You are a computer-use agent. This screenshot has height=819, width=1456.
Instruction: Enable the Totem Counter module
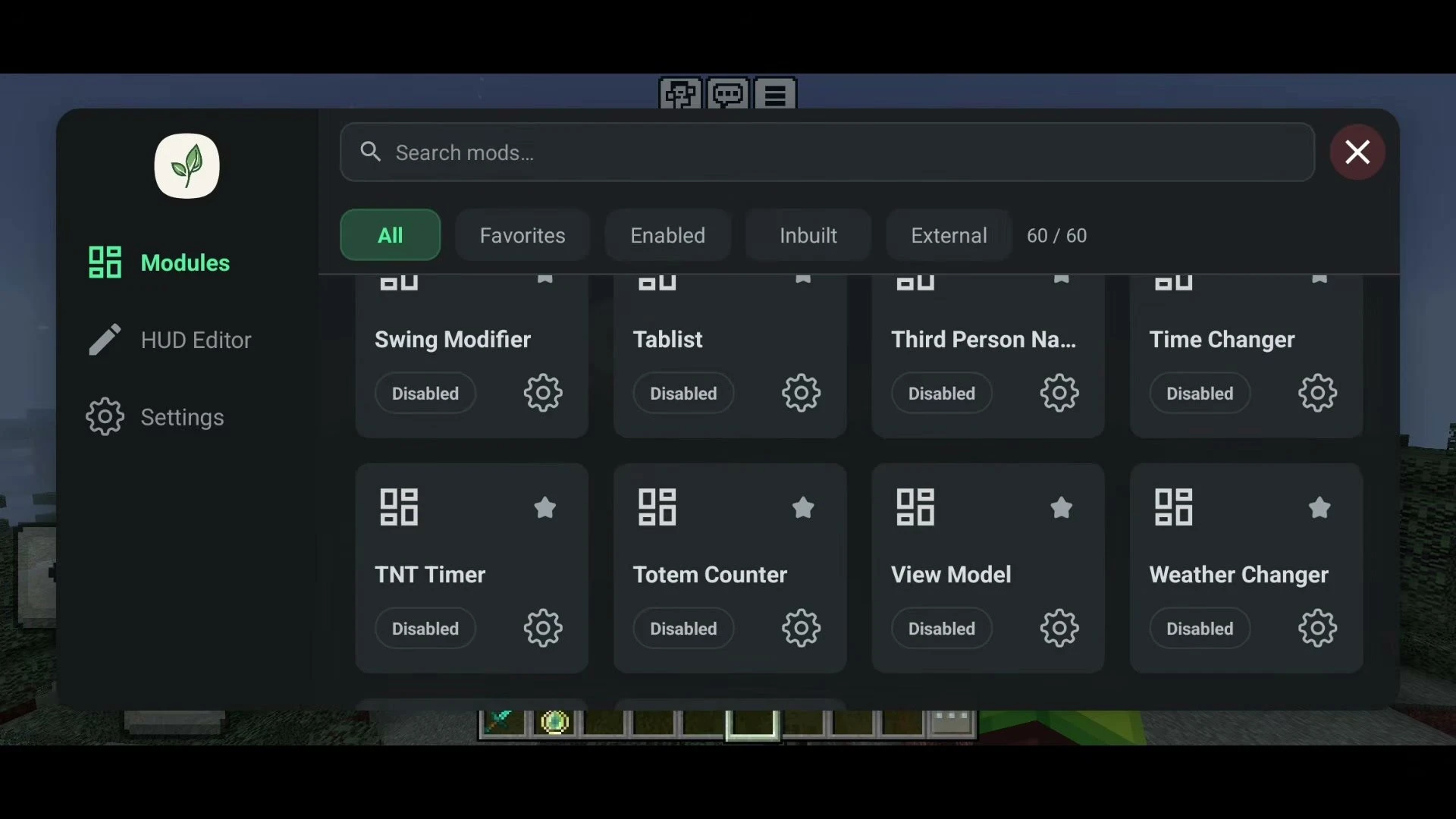click(683, 629)
